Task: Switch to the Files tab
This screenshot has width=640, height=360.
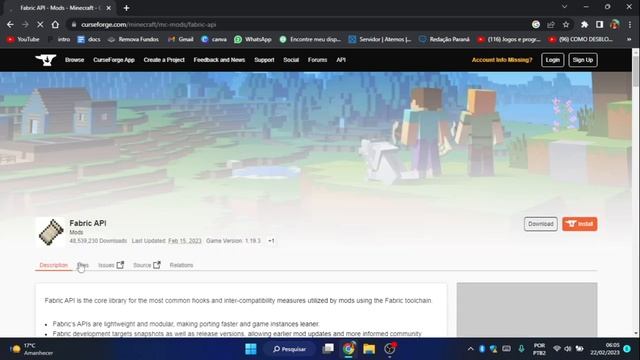Action: [x=83, y=265]
